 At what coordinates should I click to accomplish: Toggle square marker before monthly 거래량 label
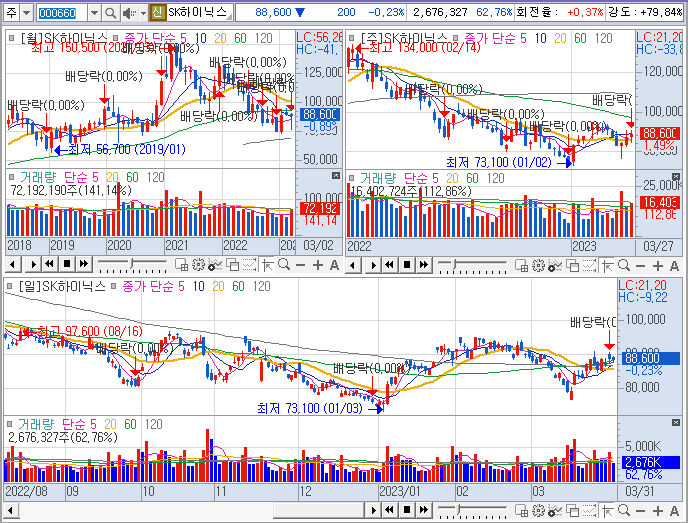[12, 177]
